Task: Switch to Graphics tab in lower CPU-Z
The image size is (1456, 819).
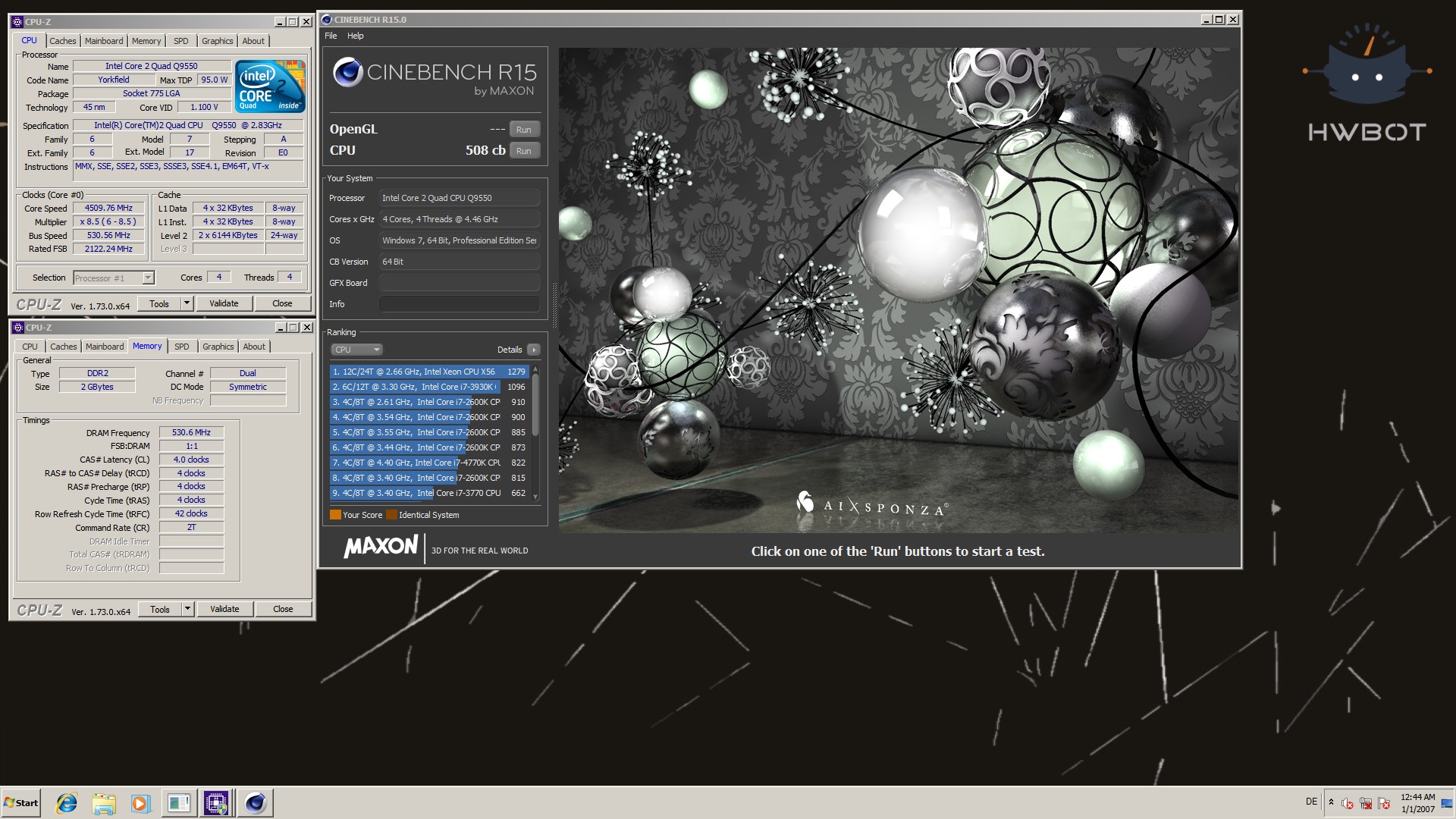Action: click(218, 347)
